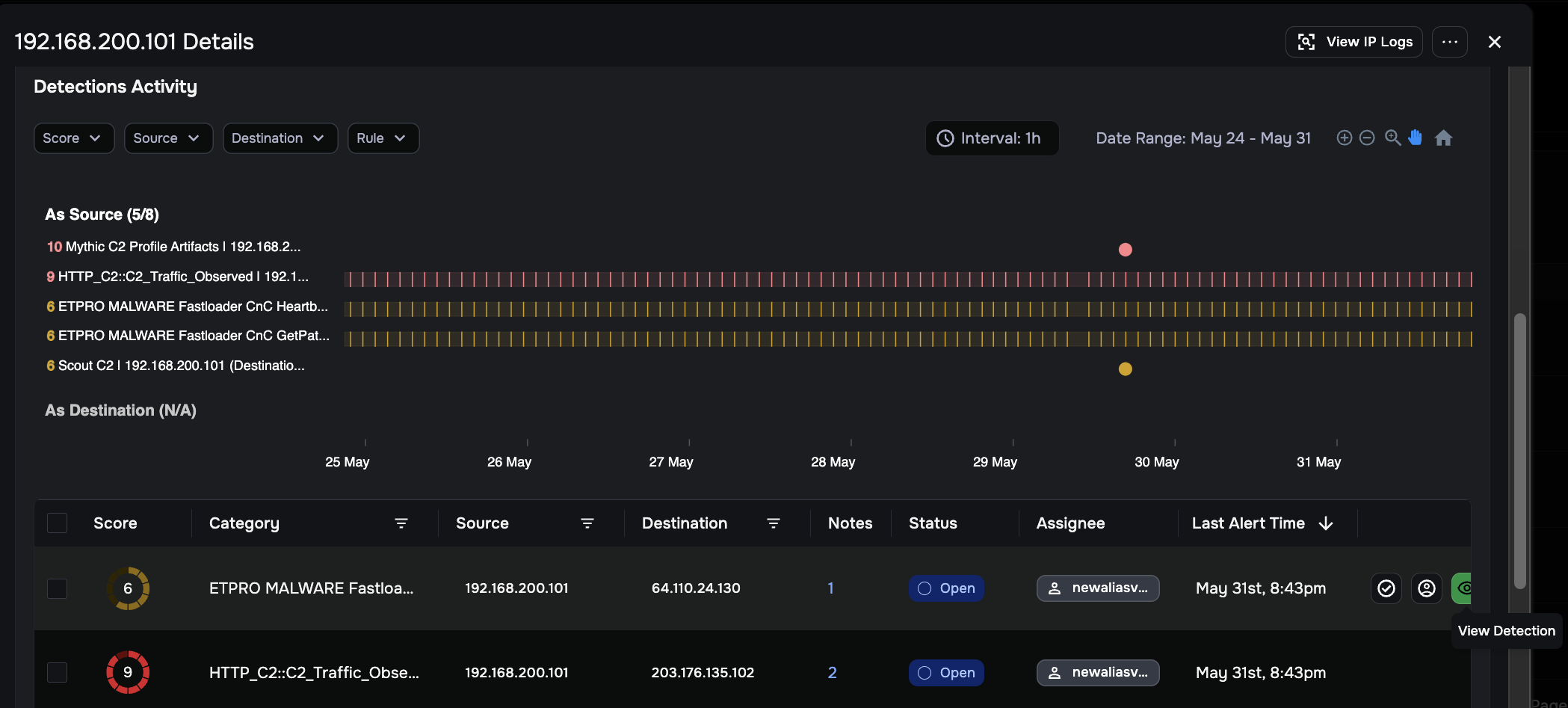1568x708 pixels.
Task: Reset chart with the home icon
Action: tap(1443, 138)
